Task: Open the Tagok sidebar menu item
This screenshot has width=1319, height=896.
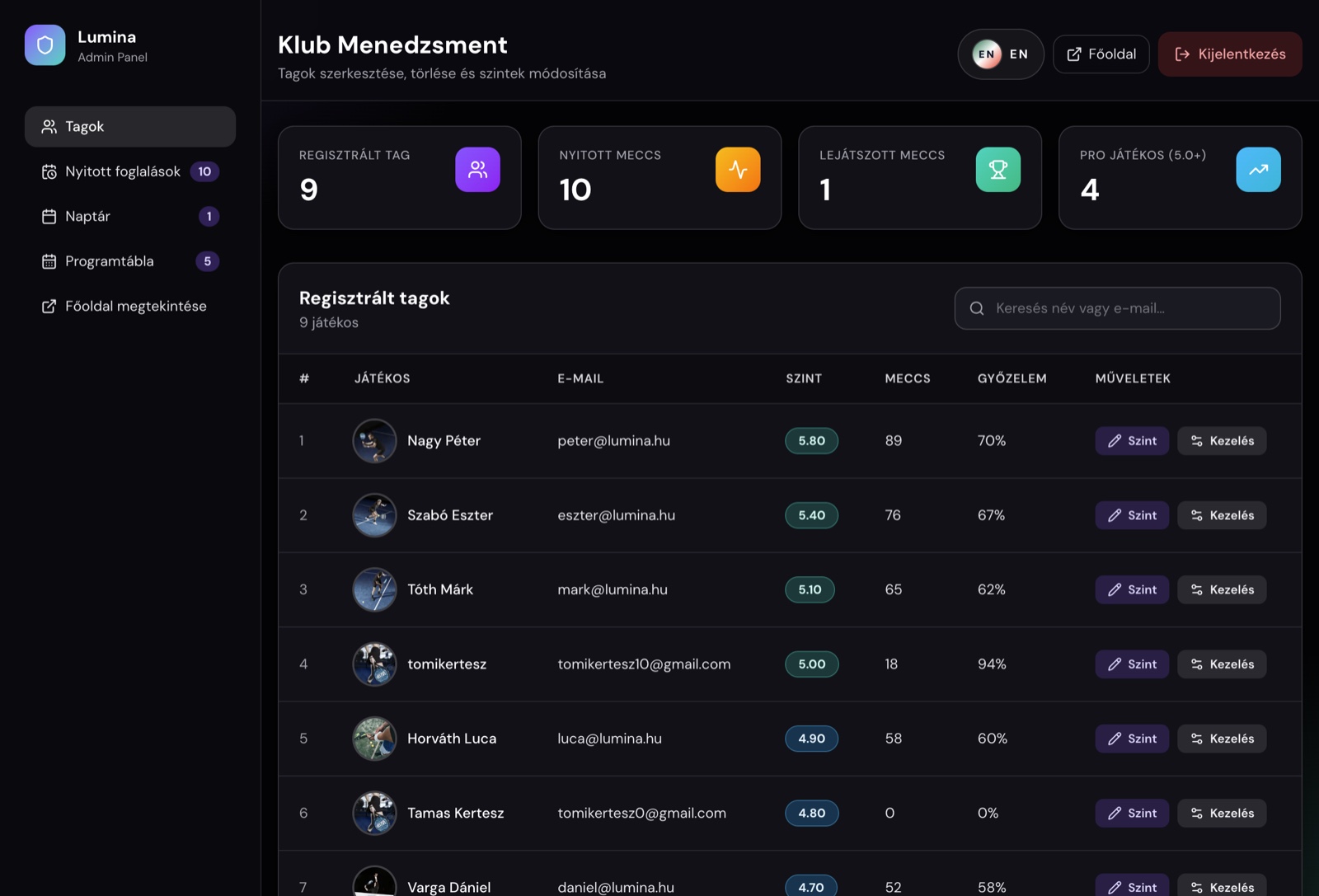Action: coord(130,126)
